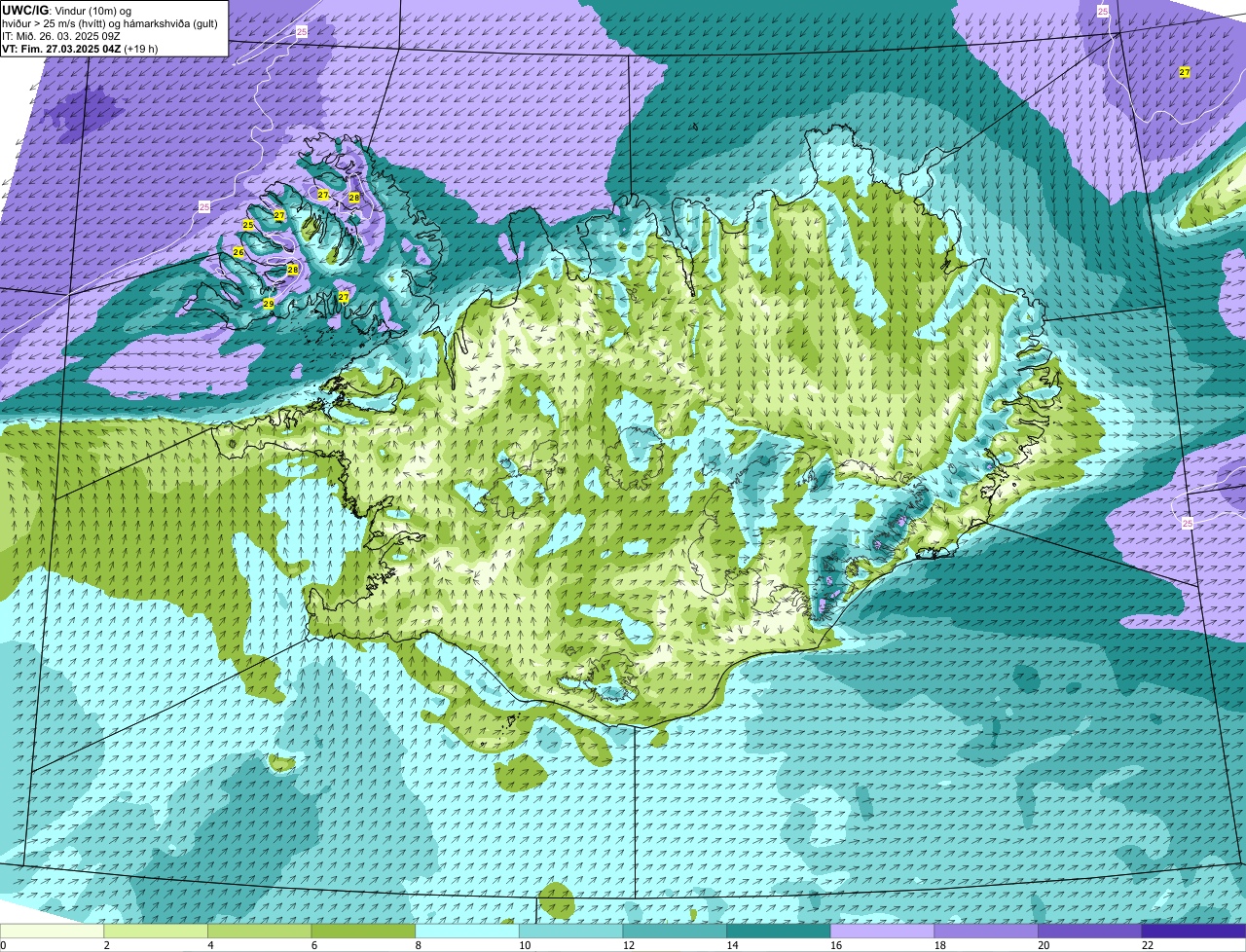Viewport: 1246px width, 952px height.
Task: Click the "4" value on the wind scale
Action: (x=210, y=945)
